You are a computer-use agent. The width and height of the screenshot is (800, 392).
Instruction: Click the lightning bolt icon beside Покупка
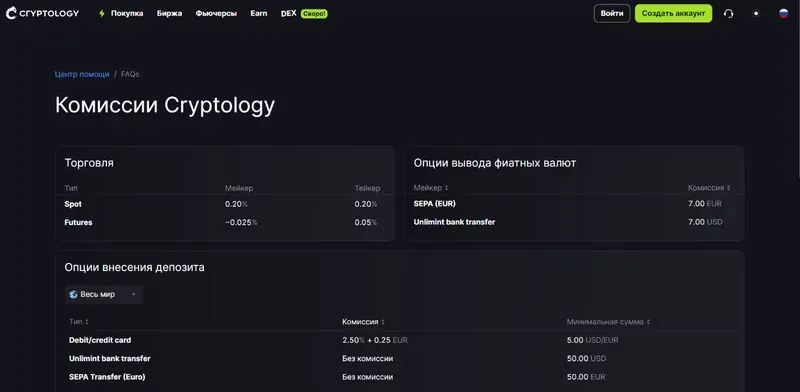[x=102, y=14]
